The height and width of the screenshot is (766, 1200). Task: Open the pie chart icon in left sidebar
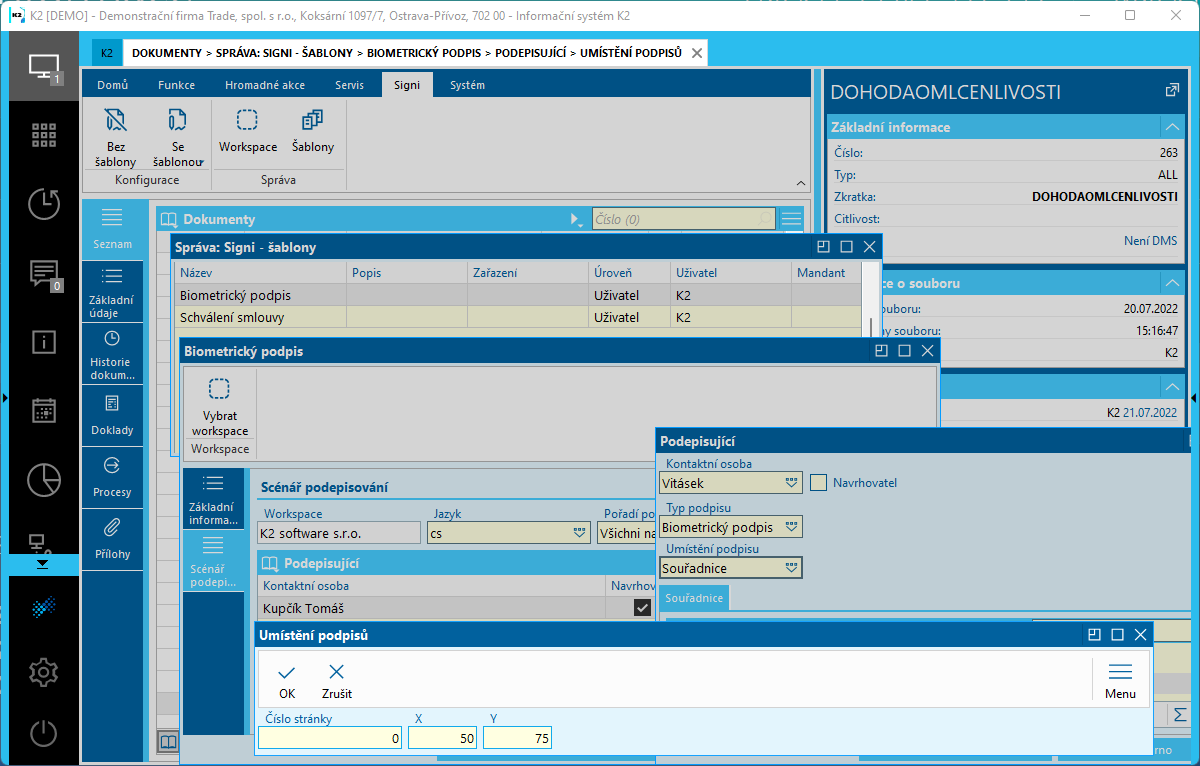coord(43,479)
